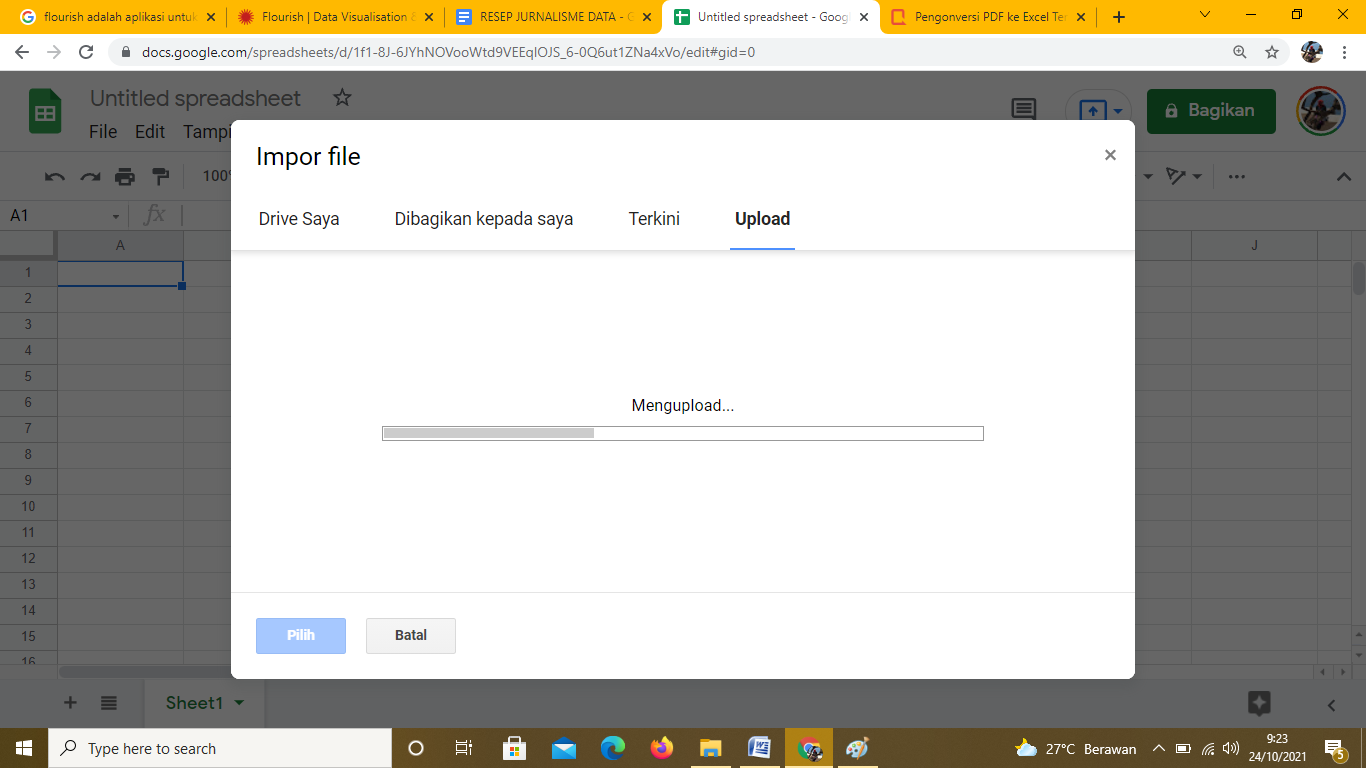Image resolution: width=1366 pixels, height=768 pixels.
Task: Collapse the toolbar with chevron arrow
Action: pyautogui.click(x=1344, y=177)
